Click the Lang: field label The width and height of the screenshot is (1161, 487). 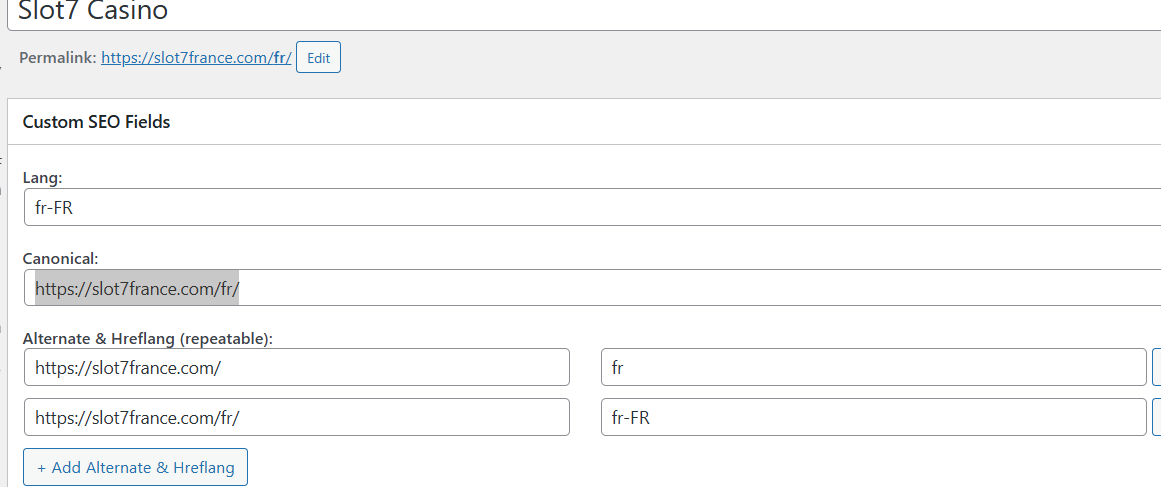[43, 177]
